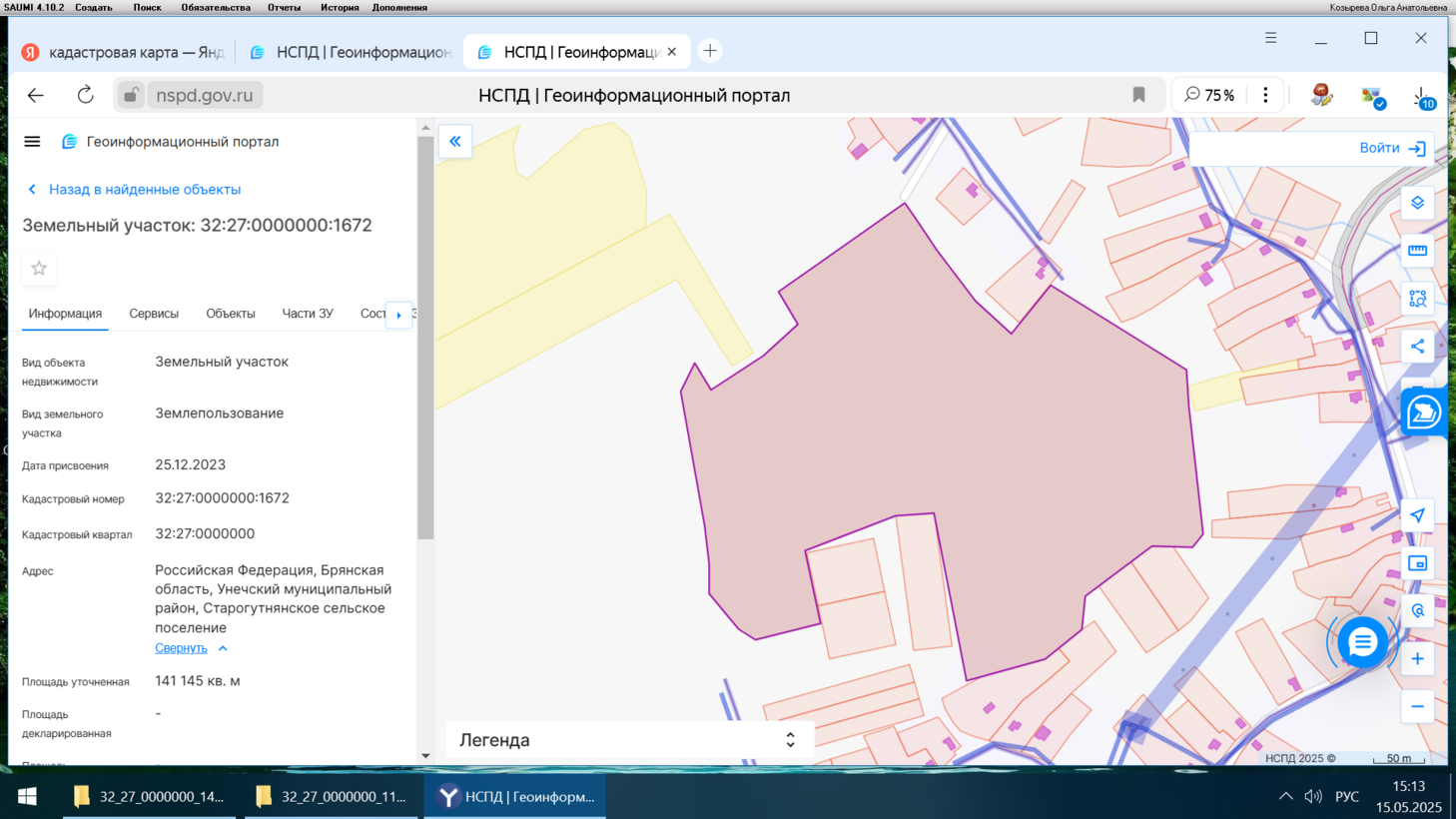
Task: Add the land plot to favorites with the star
Action: pos(39,268)
